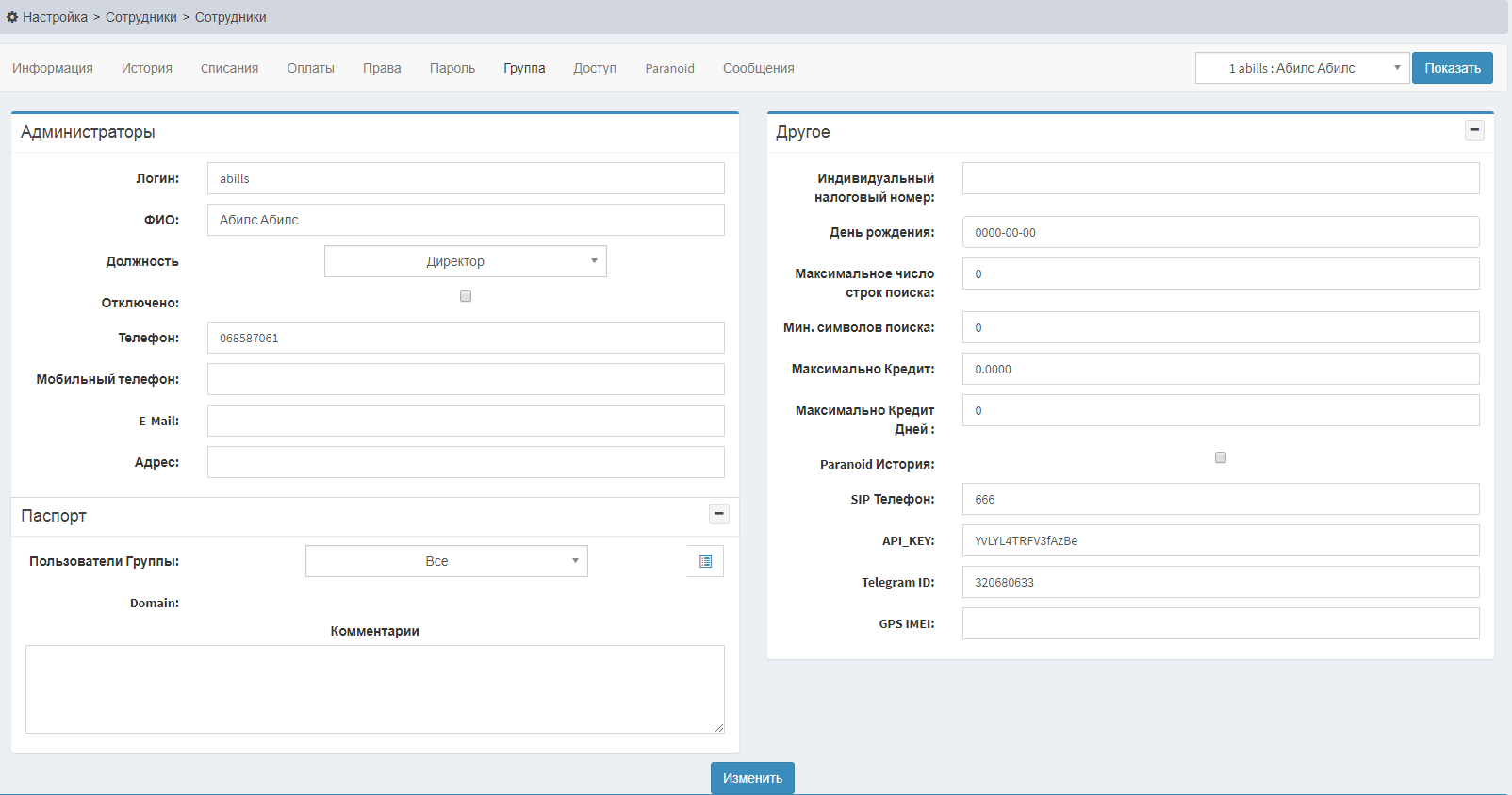
Task: Open the user group list icon button
Action: tap(705, 561)
